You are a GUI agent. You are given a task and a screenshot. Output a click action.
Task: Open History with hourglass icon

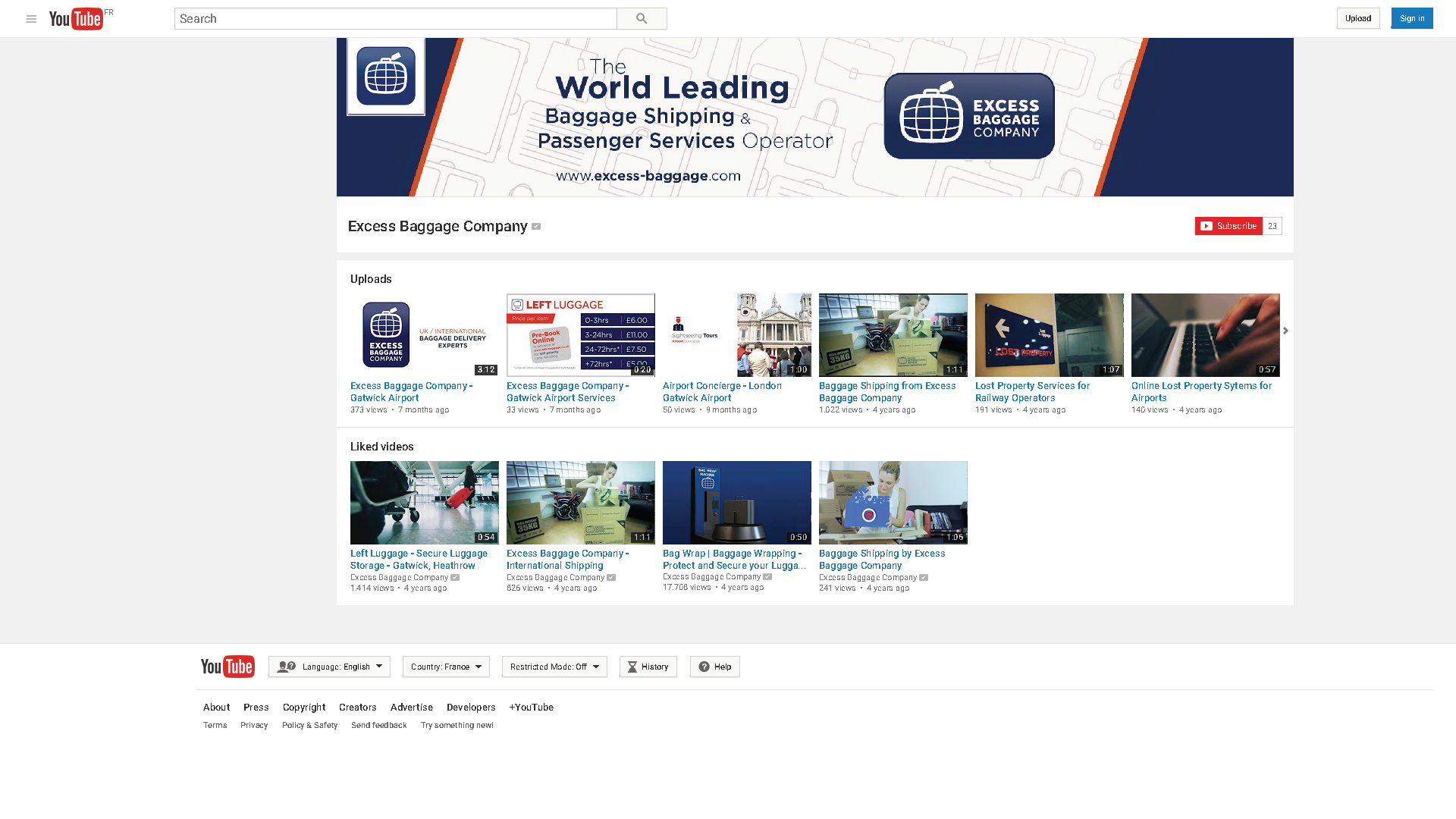pyautogui.click(x=648, y=667)
